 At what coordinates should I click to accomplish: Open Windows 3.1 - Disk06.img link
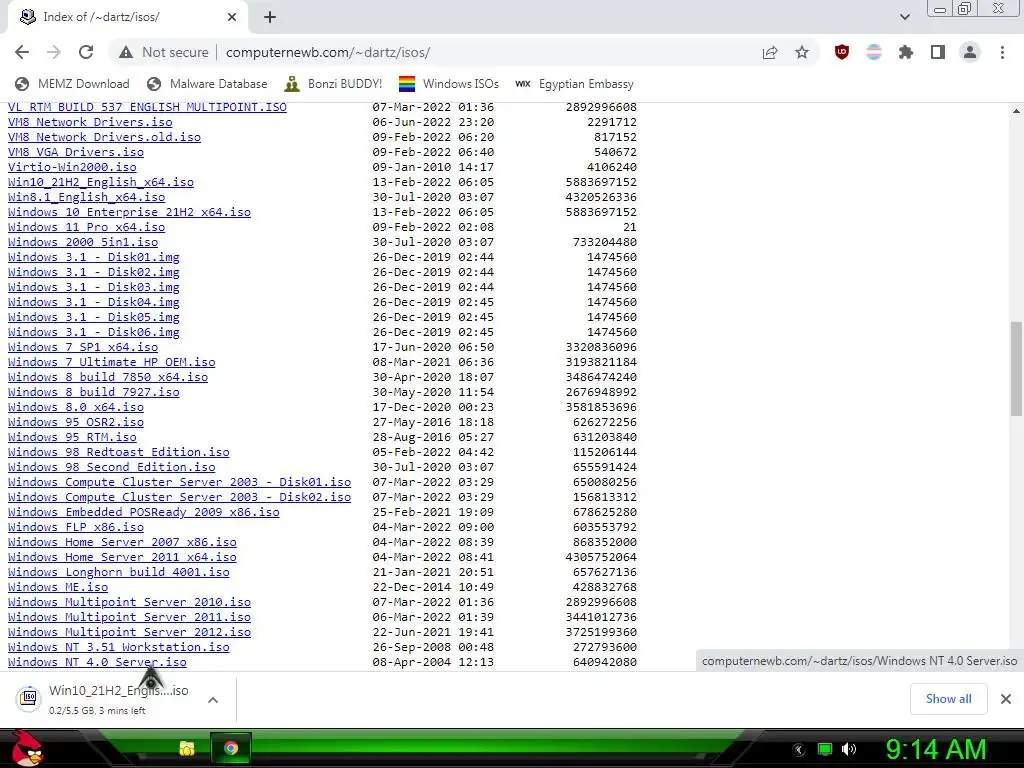(x=93, y=332)
